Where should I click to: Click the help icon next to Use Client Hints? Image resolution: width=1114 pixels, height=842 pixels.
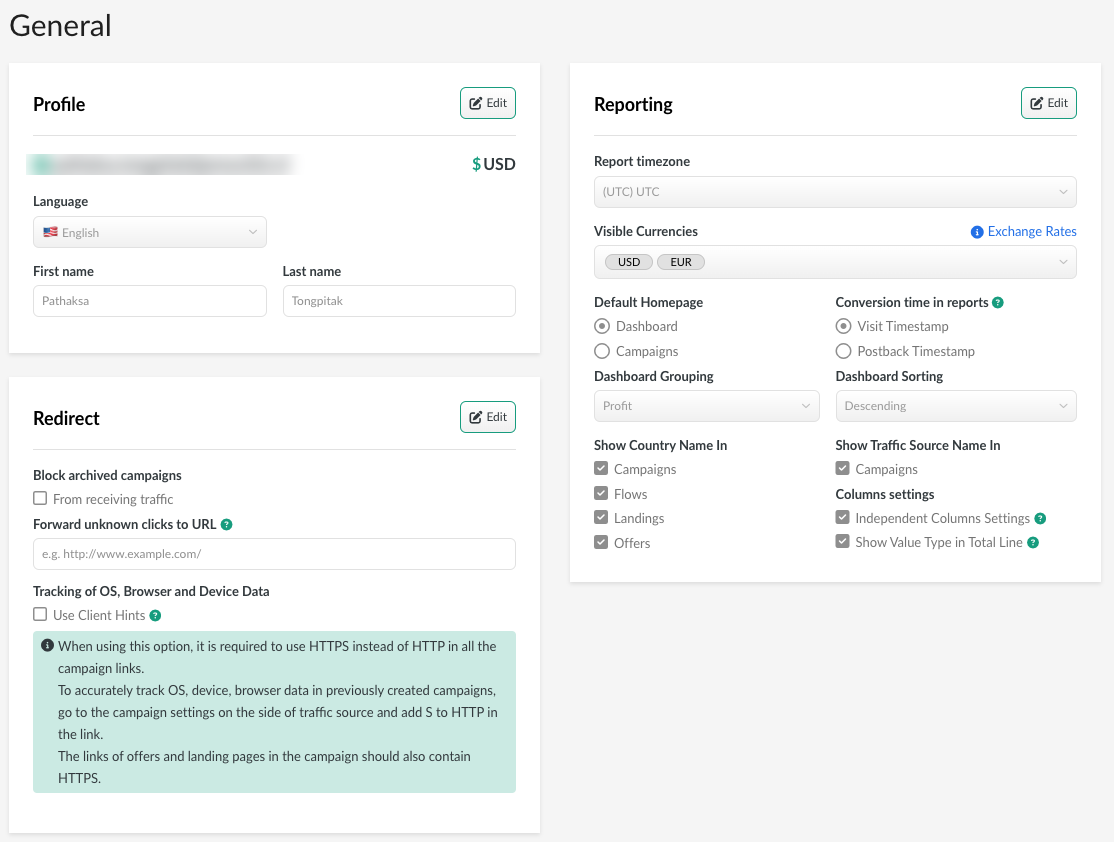pos(155,615)
